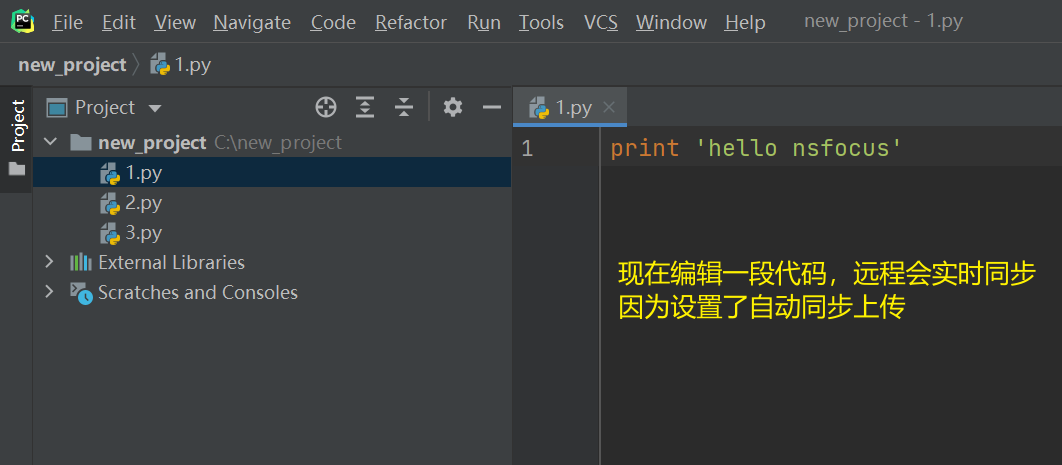Click the Collapse All icon in Project panel
Viewport: 1062px width, 465px height.
[x=403, y=107]
